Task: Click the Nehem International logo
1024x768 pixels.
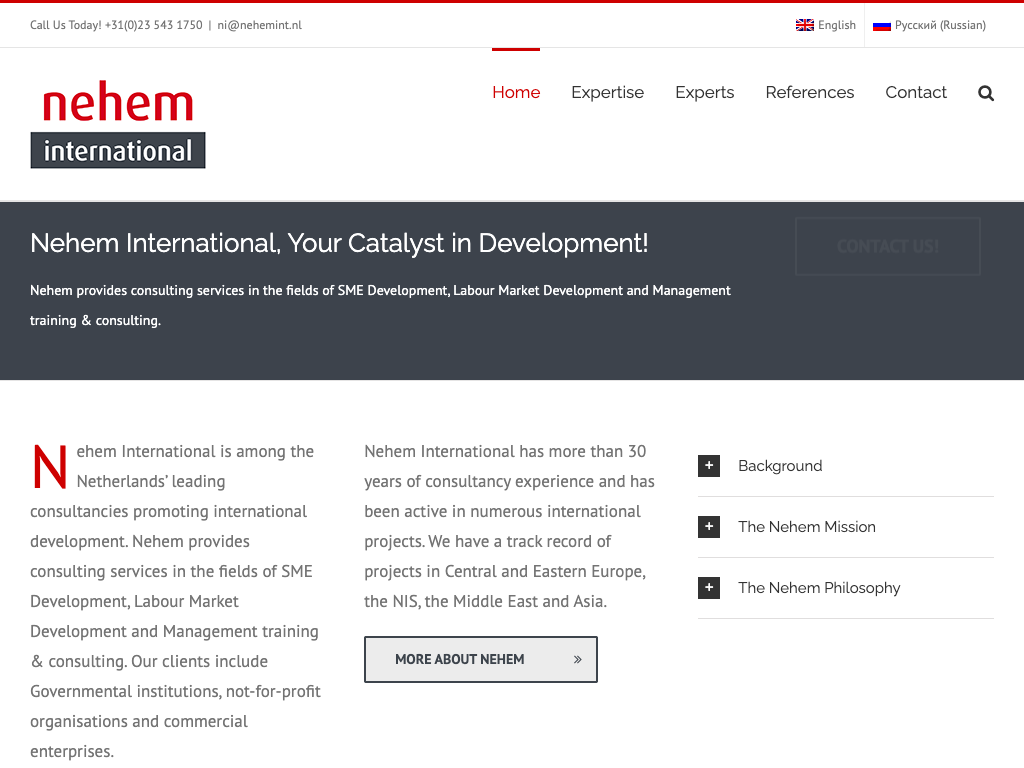Action: tap(118, 125)
